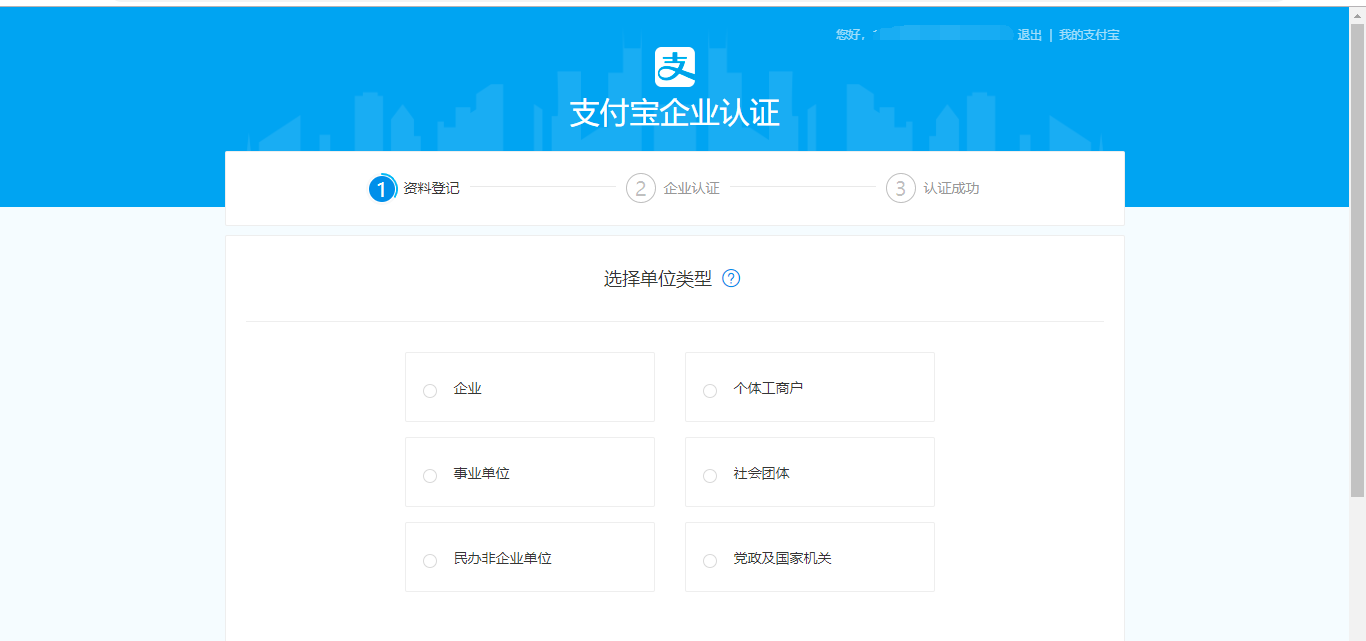Screen dimensions: 1366x641
Task: Click the 支付宝企业认证 page title
Action: pyautogui.click(x=674, y=113)
